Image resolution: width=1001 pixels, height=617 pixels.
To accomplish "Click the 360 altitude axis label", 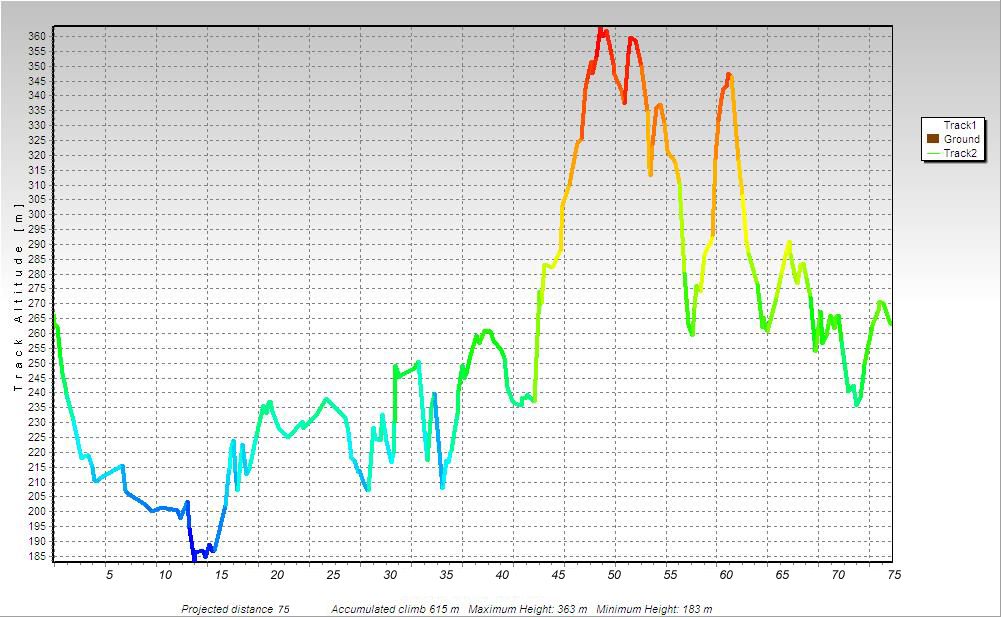I will pyautogui.click(x=36, y=36).
